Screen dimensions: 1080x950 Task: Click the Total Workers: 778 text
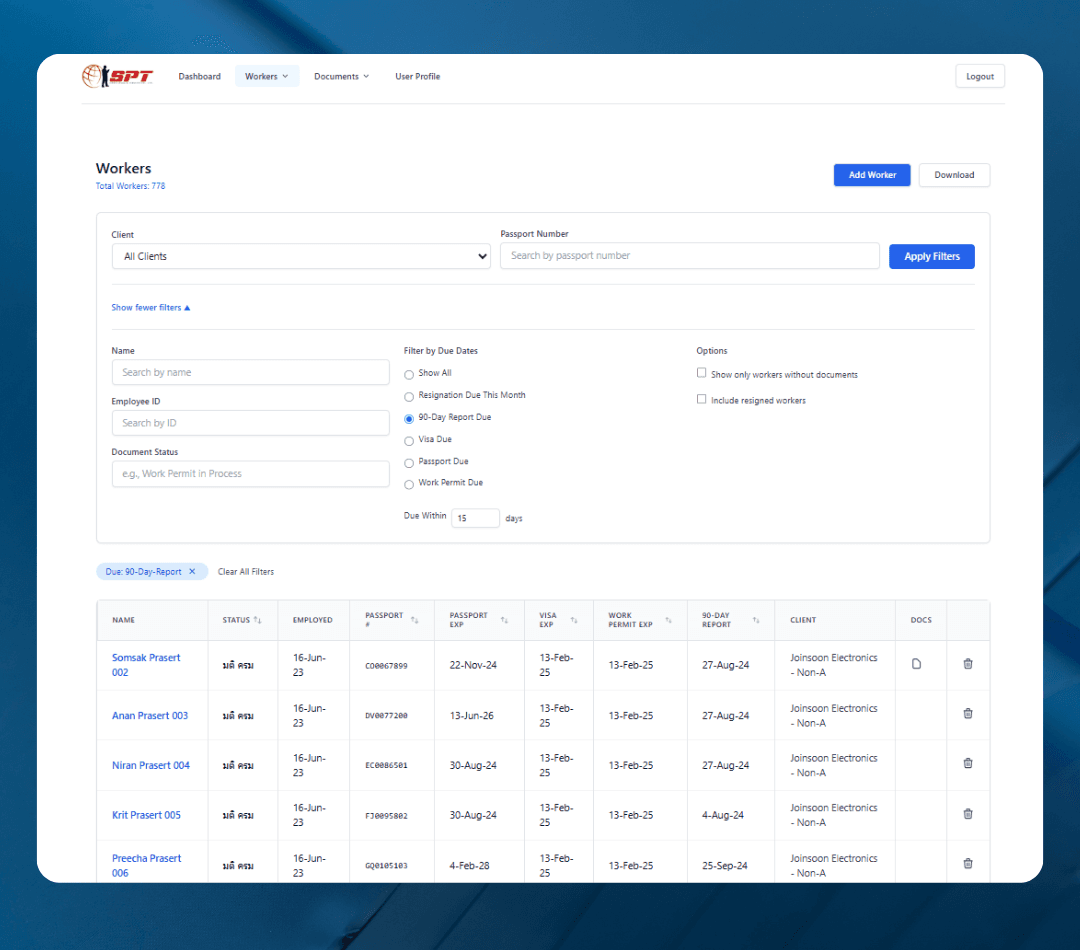[130, 186]
